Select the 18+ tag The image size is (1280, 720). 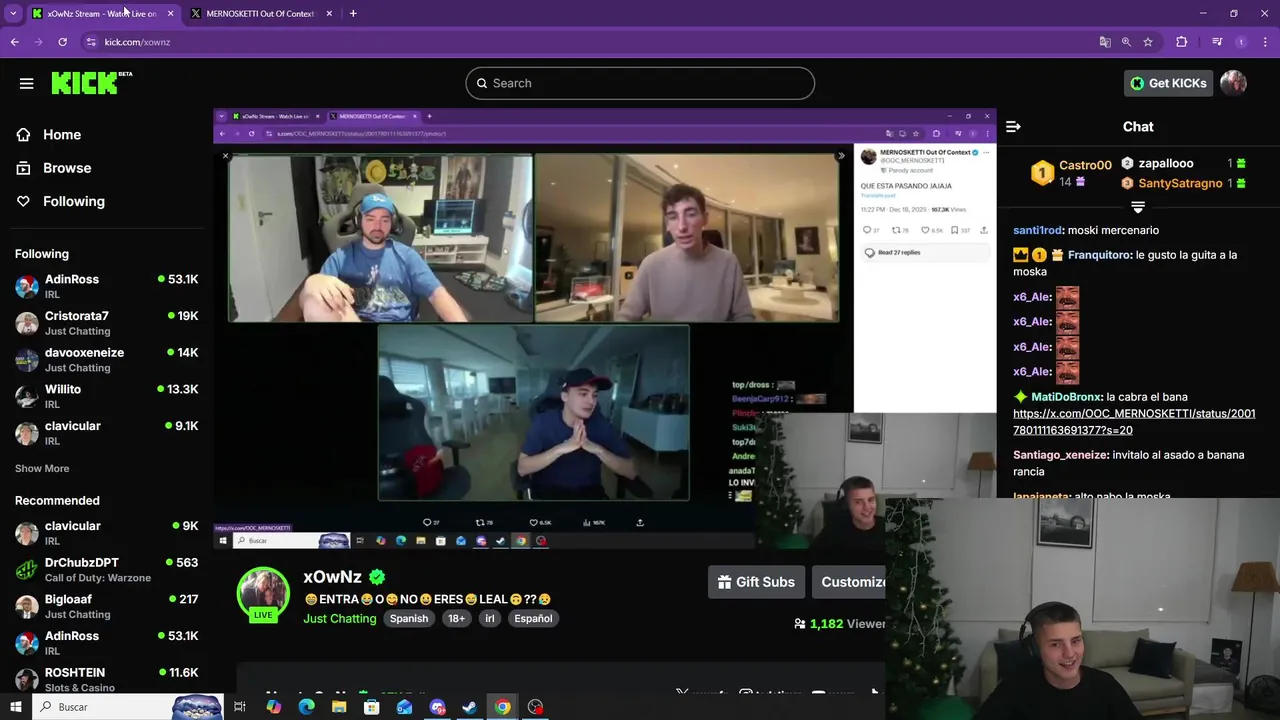click(456, 618)
